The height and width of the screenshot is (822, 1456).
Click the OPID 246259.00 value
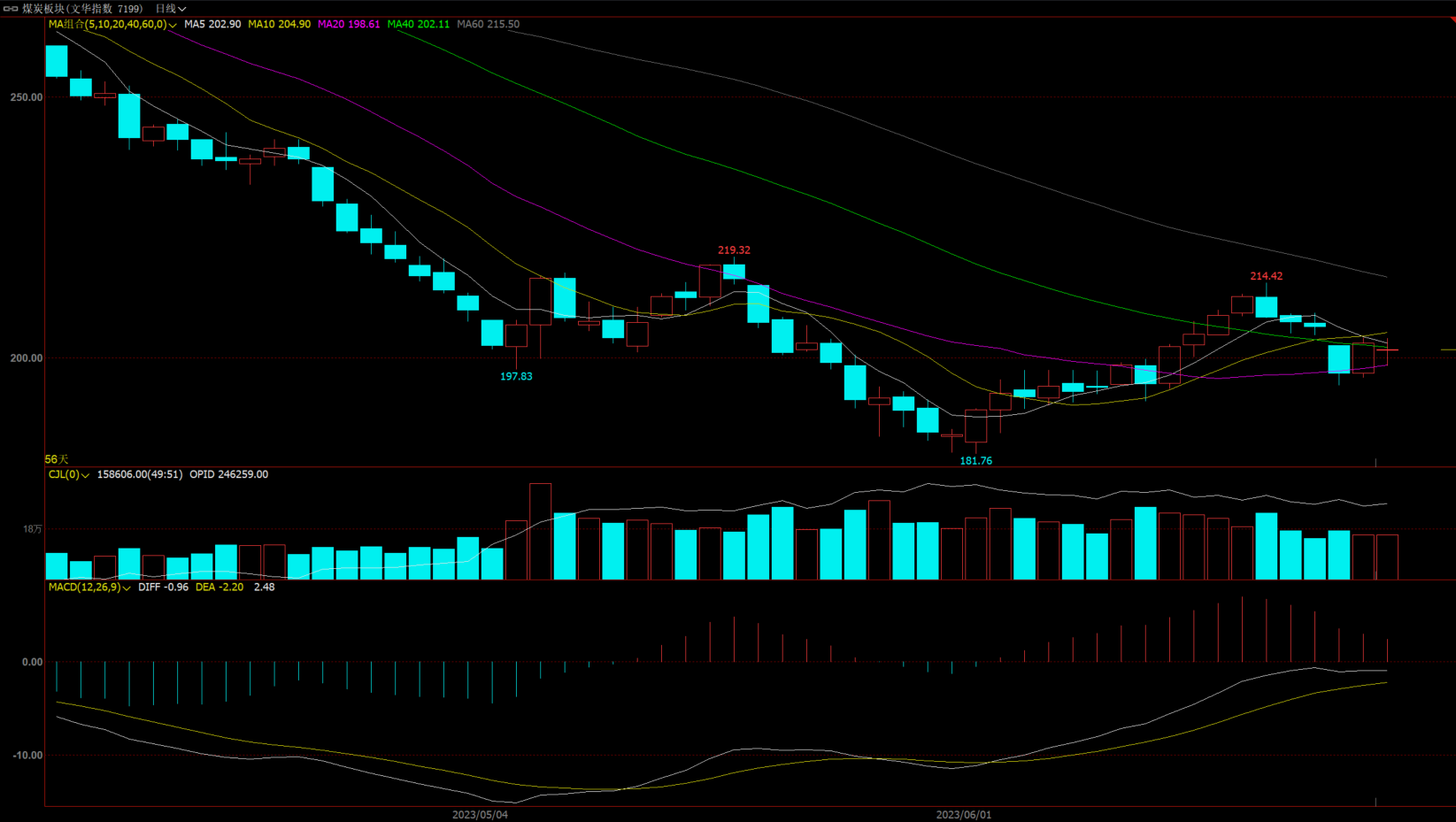click(x=229, y=474)
